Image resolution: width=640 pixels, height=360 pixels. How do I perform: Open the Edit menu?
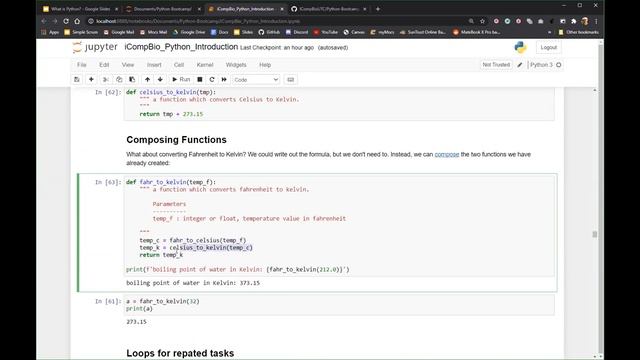coord(104,65)
